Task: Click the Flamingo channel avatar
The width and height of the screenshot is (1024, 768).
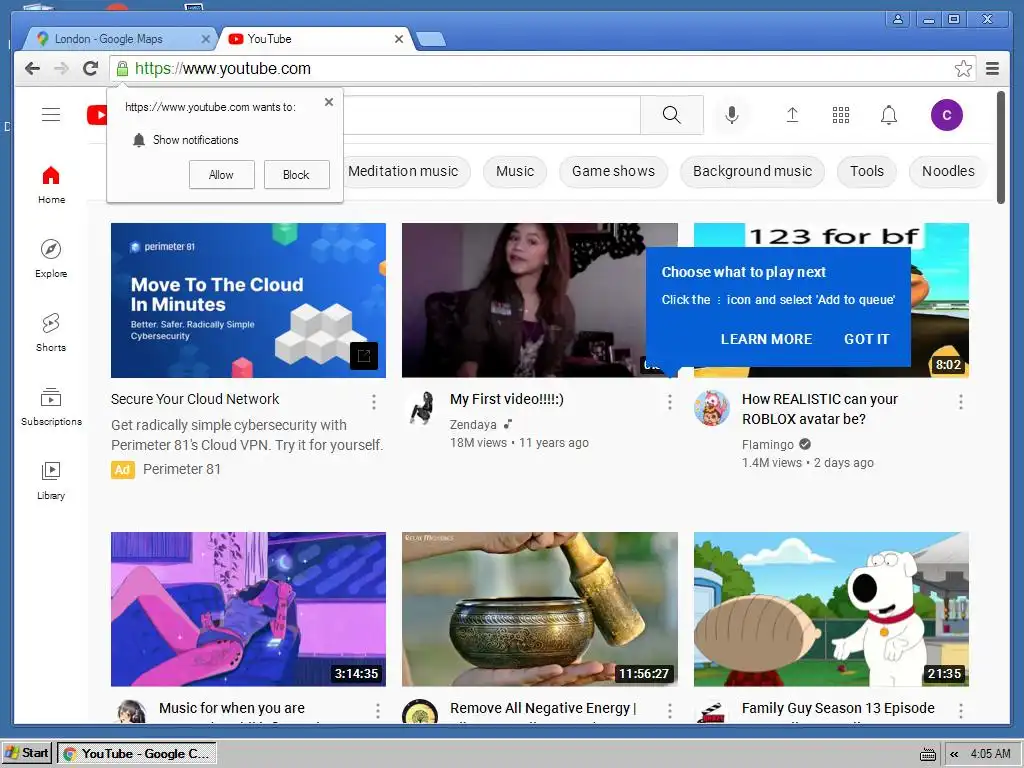Action: coord(711,408)
